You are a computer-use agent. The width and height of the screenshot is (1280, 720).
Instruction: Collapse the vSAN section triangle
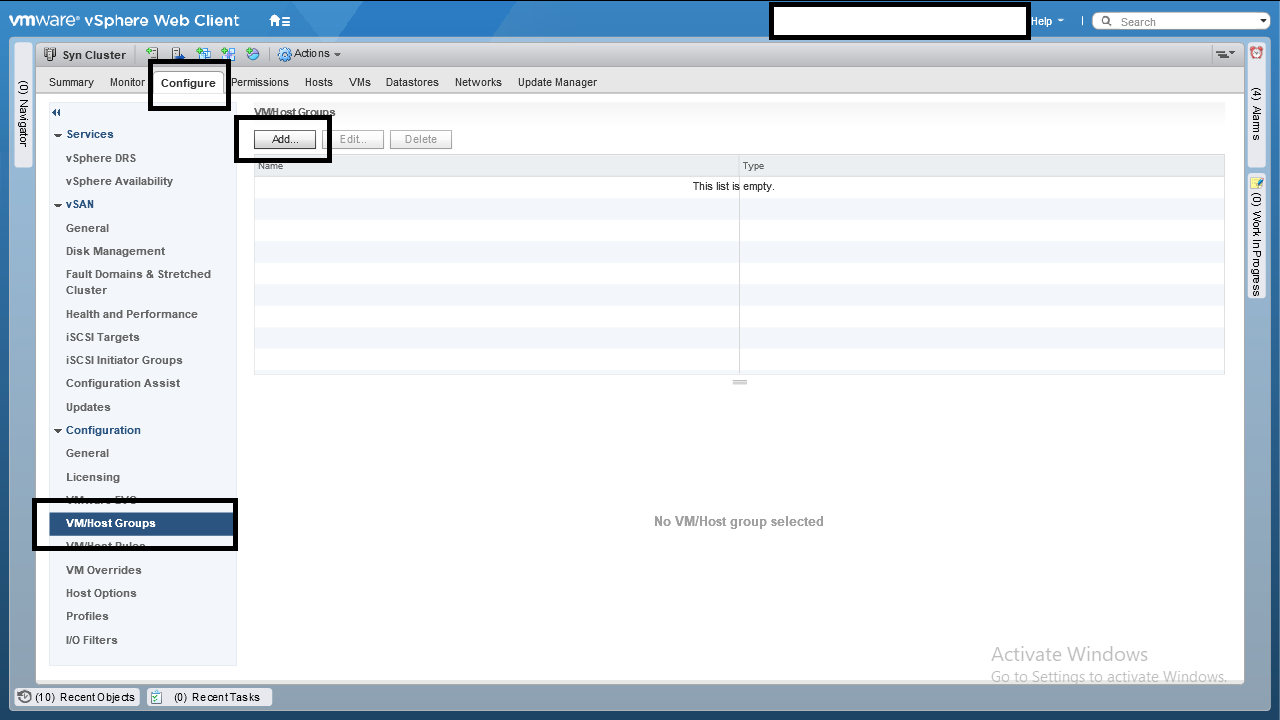pyautogui.click(x=58, y=205)
